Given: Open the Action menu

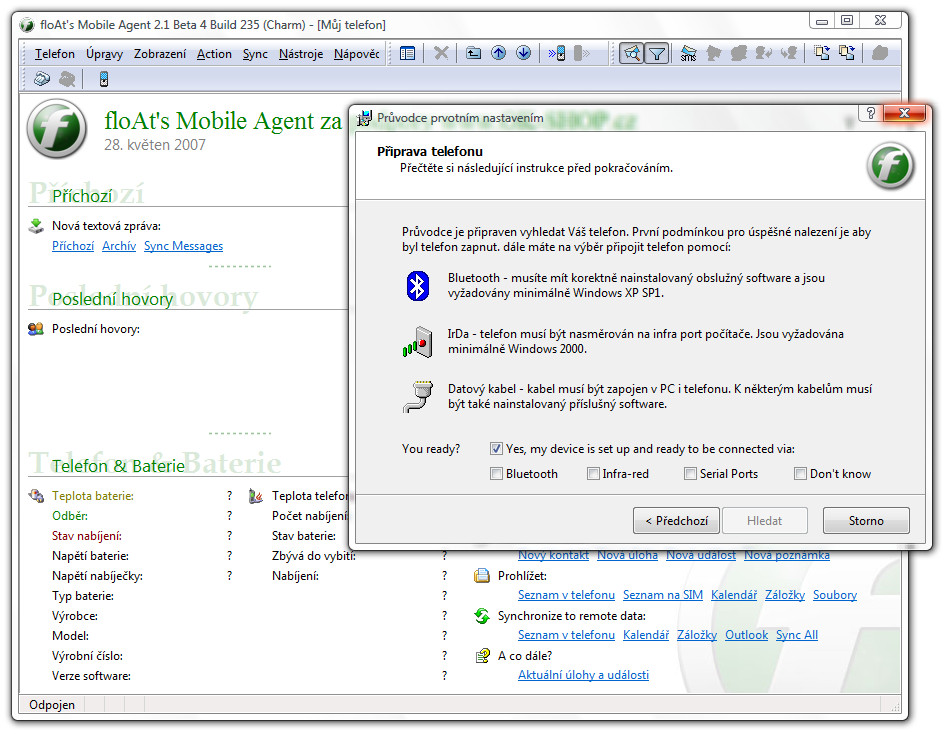Looking at the screenshot, I should click(x=214, y=54).
